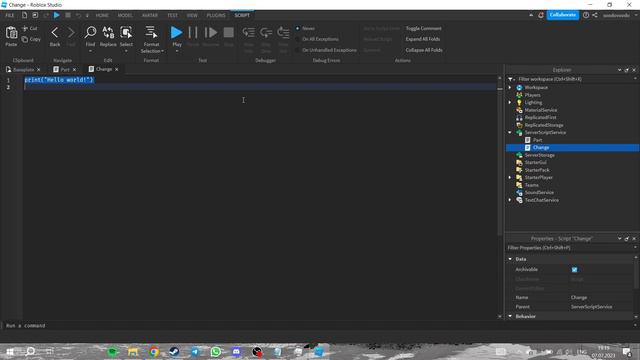Switch to the VIEW ribbon tab
This screenshot has height=360, width=640.
point(192,16)
